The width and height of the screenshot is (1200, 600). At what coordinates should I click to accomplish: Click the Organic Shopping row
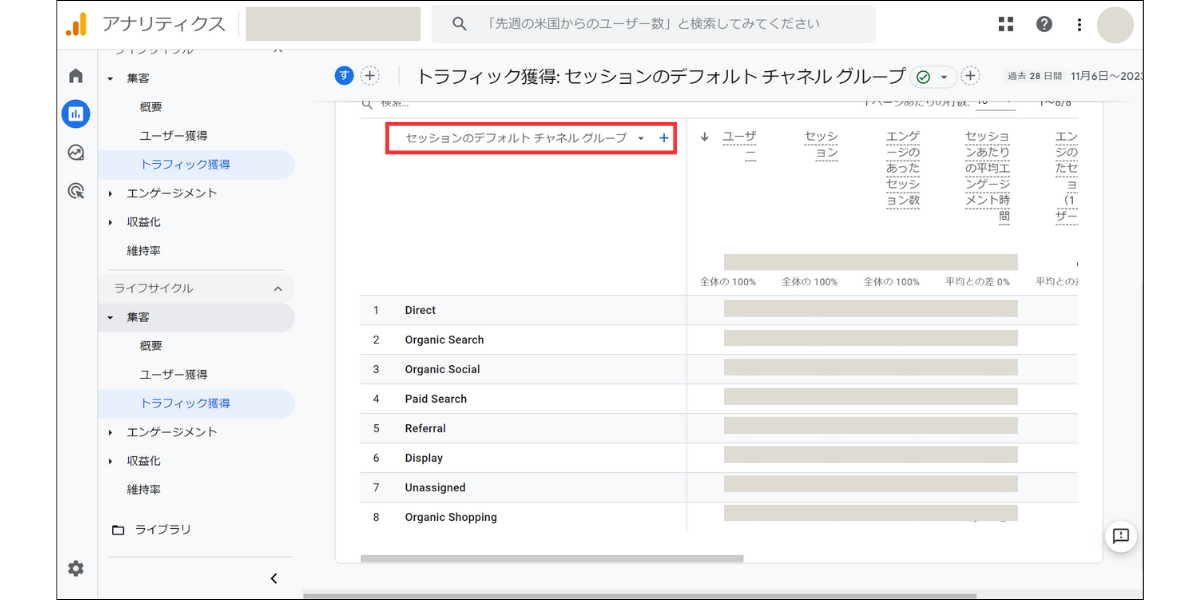[719, 517]
